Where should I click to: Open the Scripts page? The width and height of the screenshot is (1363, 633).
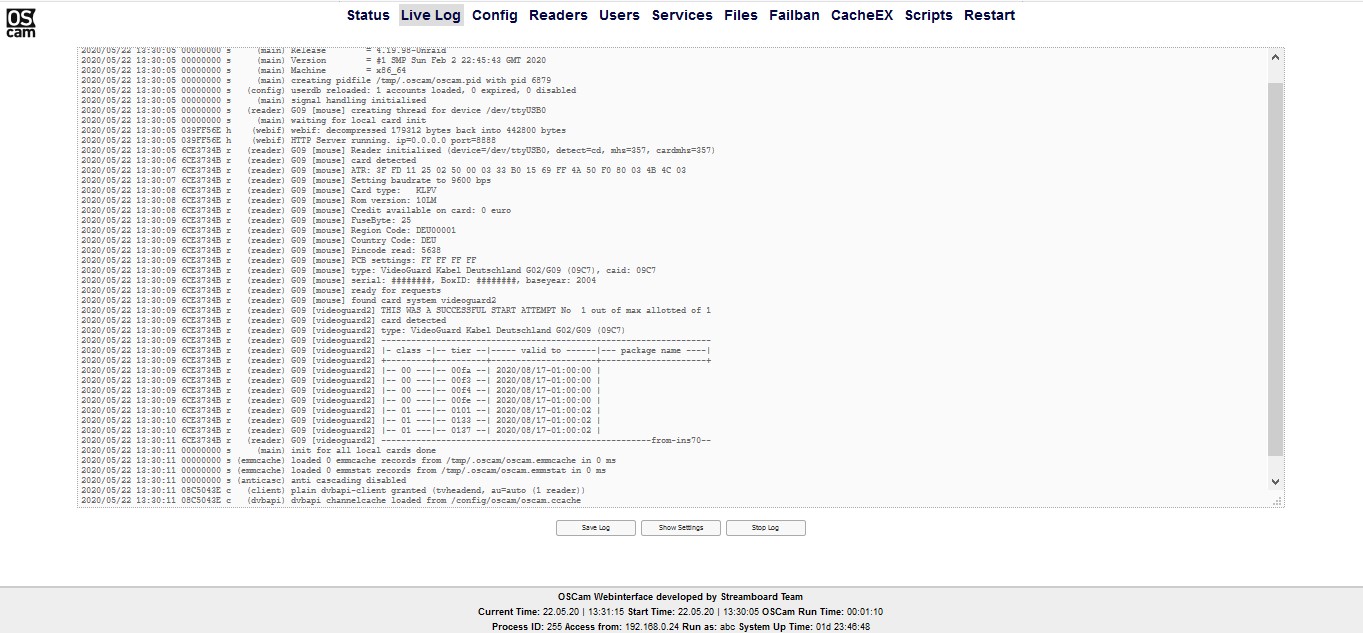[x=929, y=15]
